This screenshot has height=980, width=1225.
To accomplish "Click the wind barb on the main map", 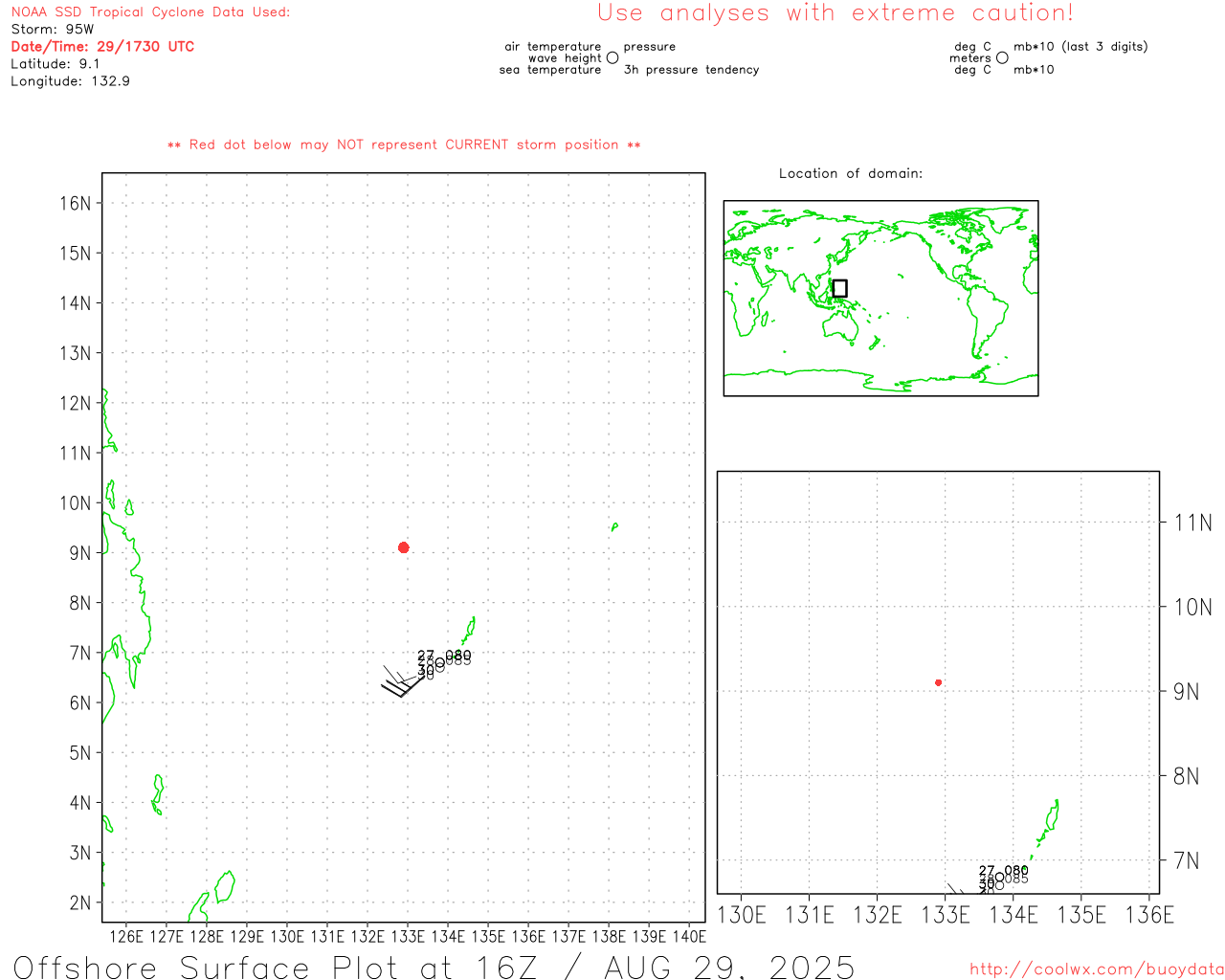I will click(x=403, y=681).
